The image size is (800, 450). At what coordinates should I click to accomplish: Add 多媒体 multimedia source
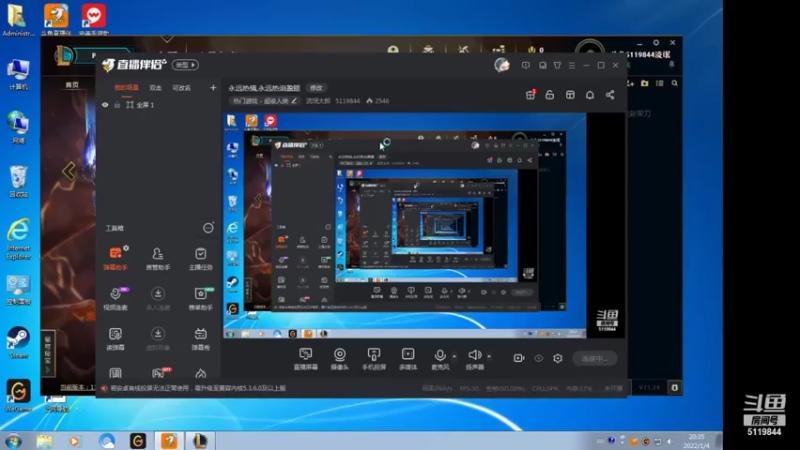pos(408,359)
